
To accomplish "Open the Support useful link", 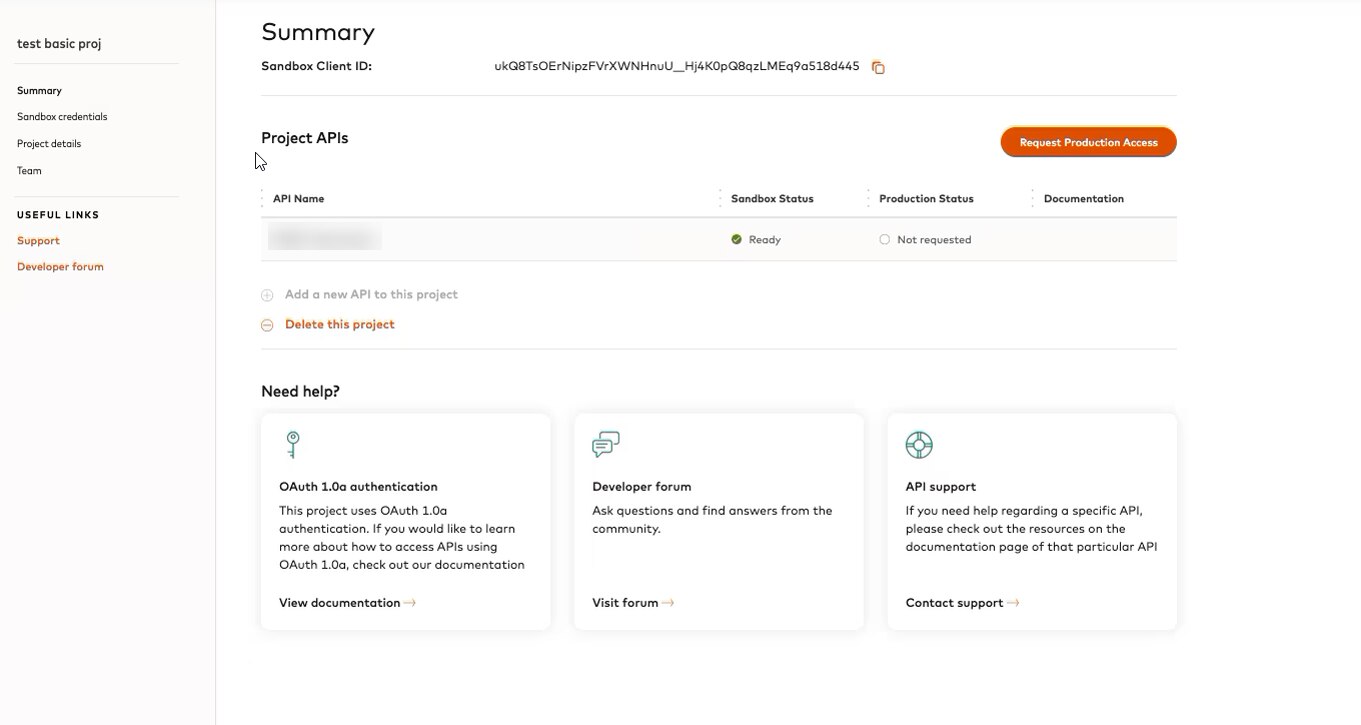I will tap(38, 241).
